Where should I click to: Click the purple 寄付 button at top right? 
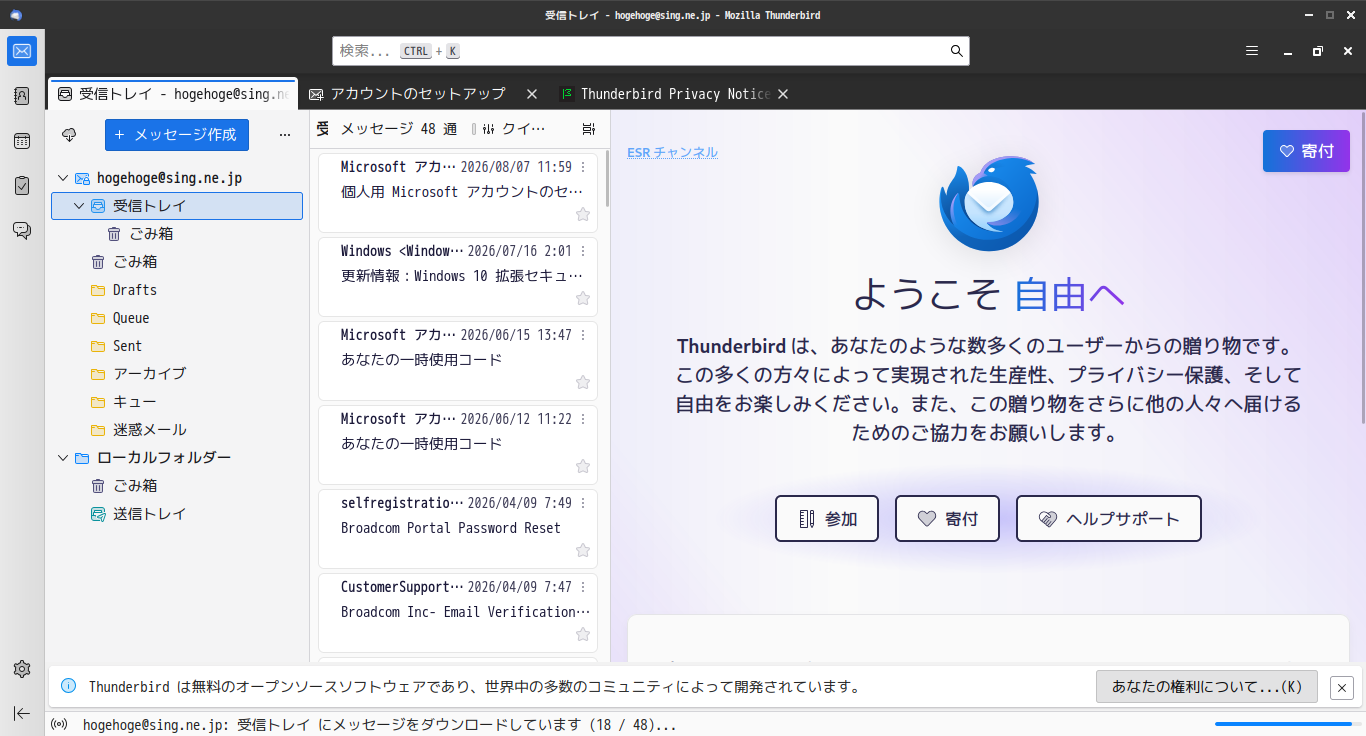(x=1306, y=151)
